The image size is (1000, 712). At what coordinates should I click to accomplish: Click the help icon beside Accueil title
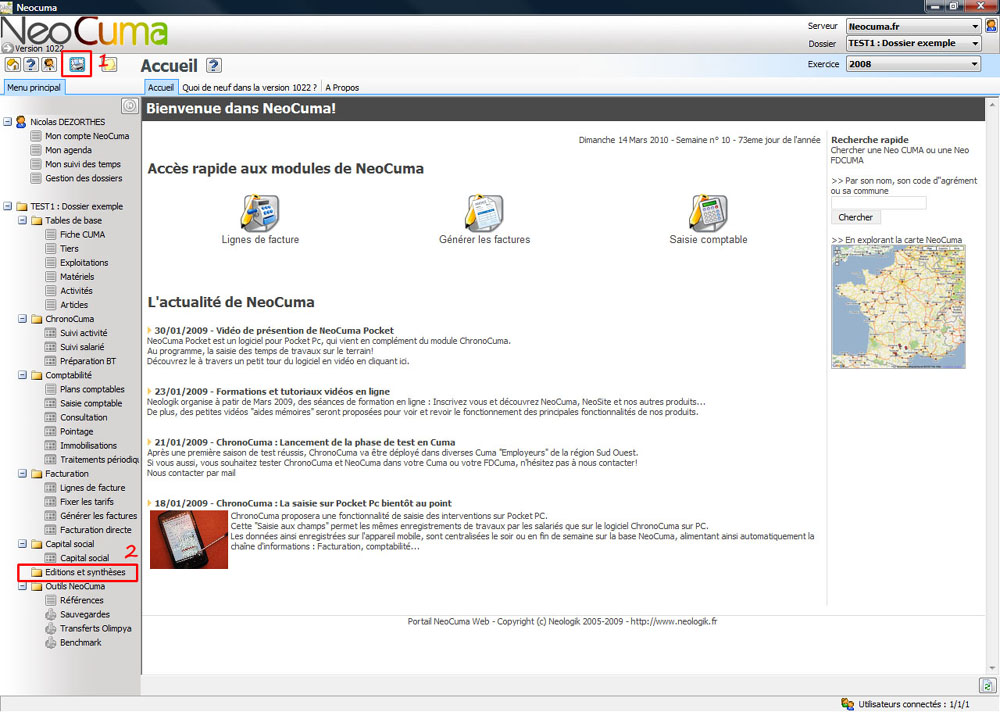tap(214, 65)
